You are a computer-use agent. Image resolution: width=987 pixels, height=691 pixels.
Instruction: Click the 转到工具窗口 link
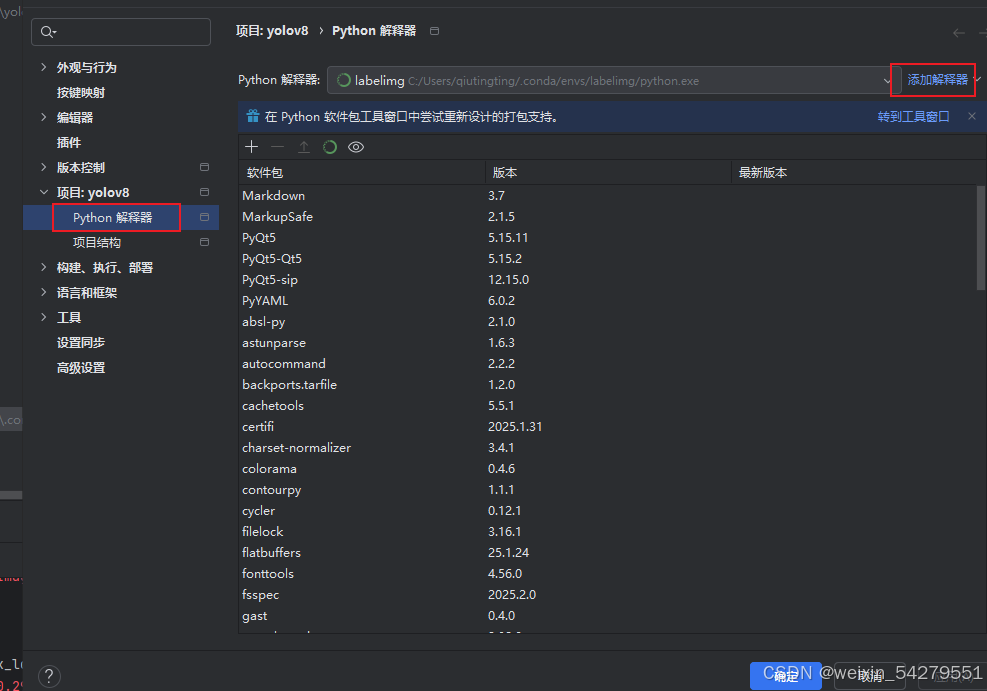point(913,116)
